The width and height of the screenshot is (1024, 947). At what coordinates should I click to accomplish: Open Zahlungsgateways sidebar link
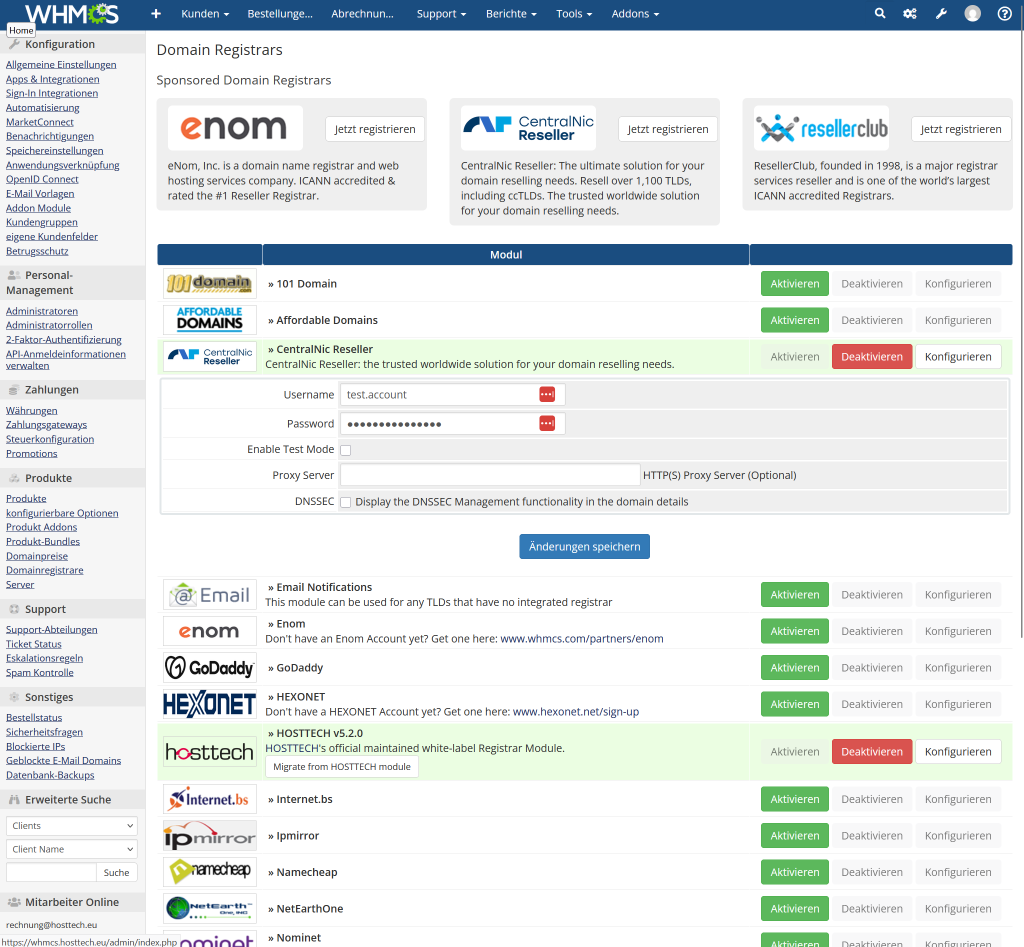coord(46,425)
